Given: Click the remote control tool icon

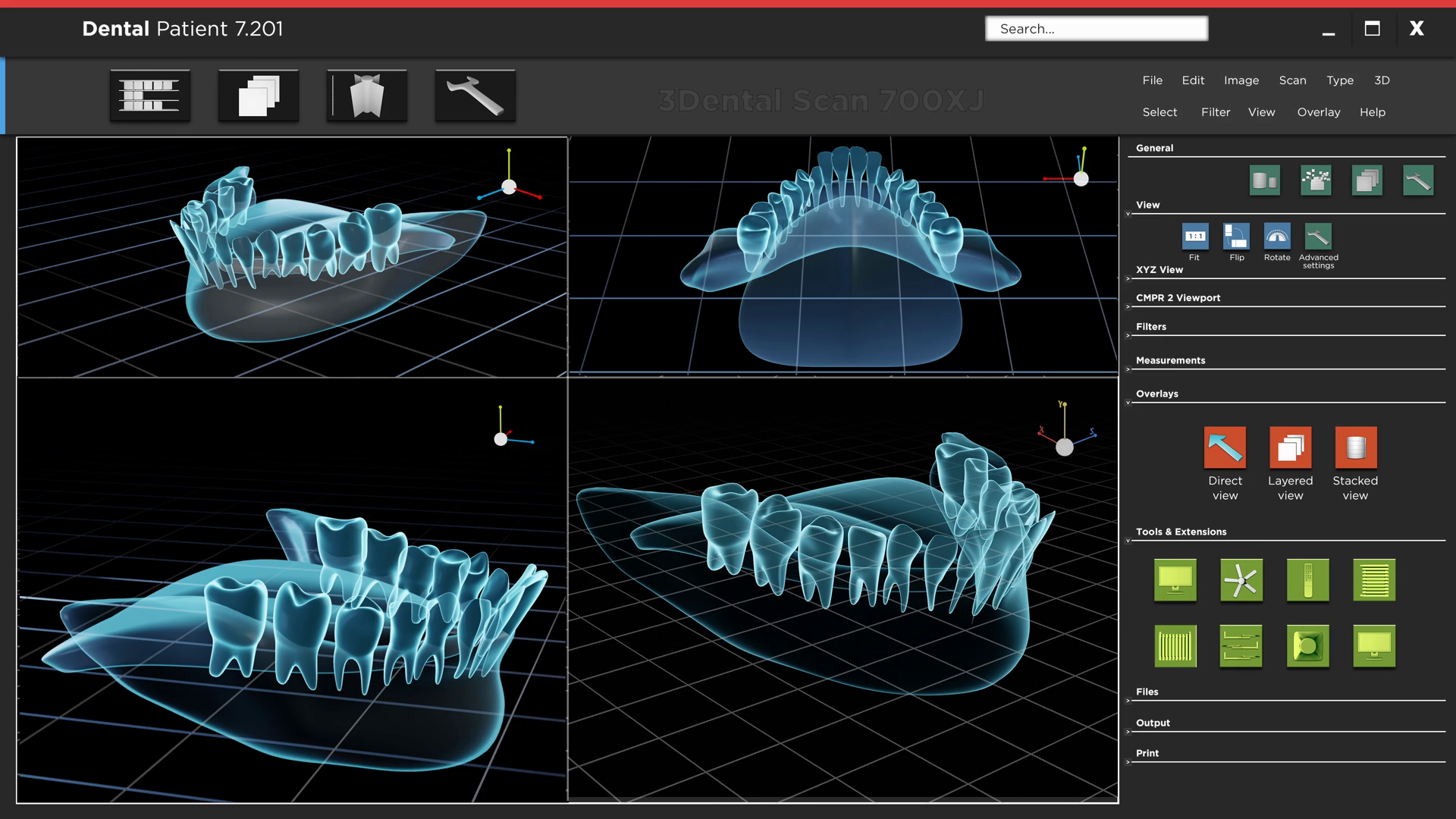Looking at the screenshot, I should pyautogui.click(x=1307, y=581).
